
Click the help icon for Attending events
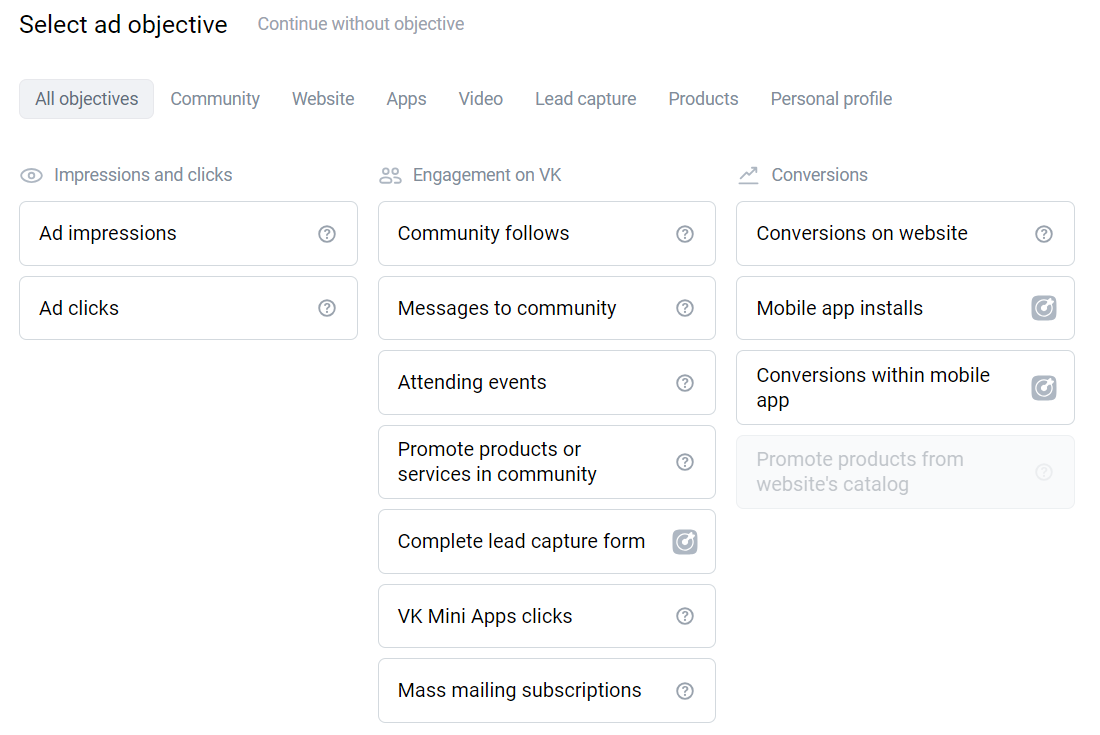(685, 383)
